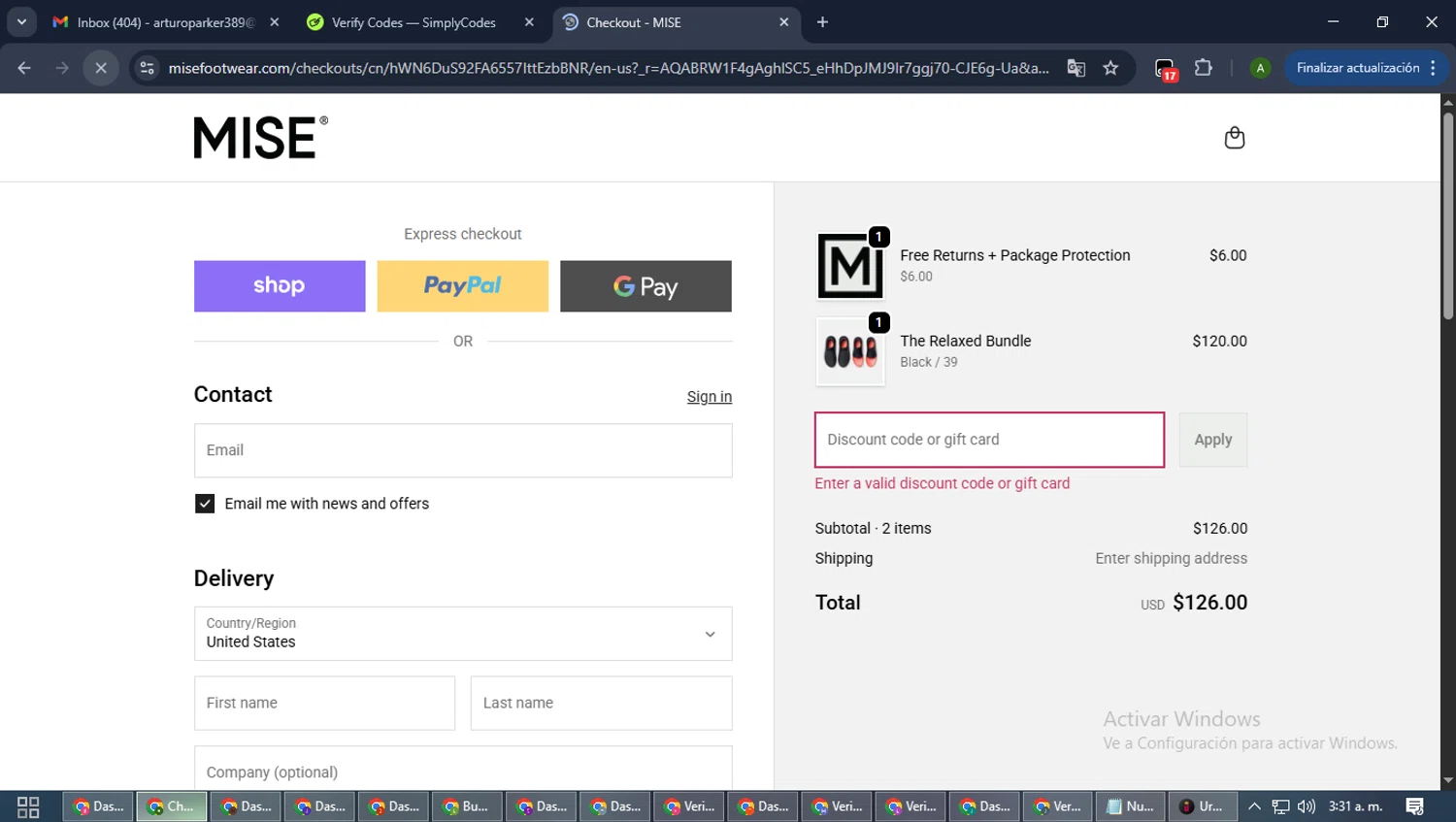1456x822 pixels.
Task: Click the Free Returns package protection thumbnail
Action: [850, 266]
